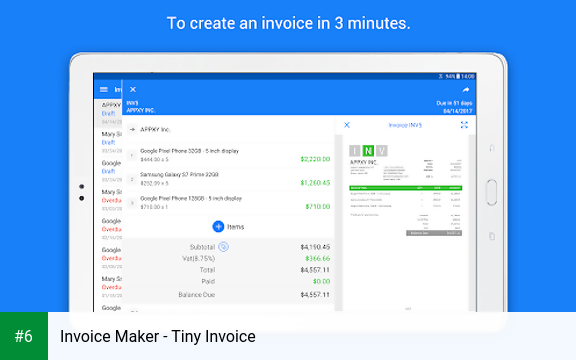Add items with the blue plus button

218,227
